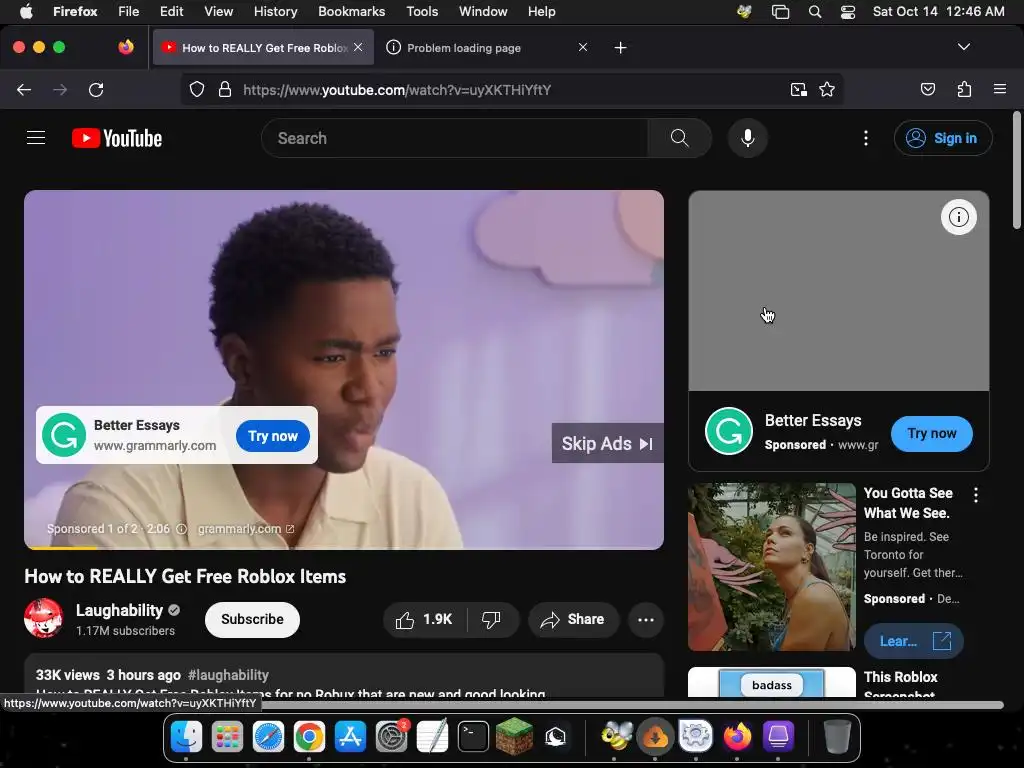Open menu for Toronto sponsored card
1024x768 pixels.
[976, 495]
